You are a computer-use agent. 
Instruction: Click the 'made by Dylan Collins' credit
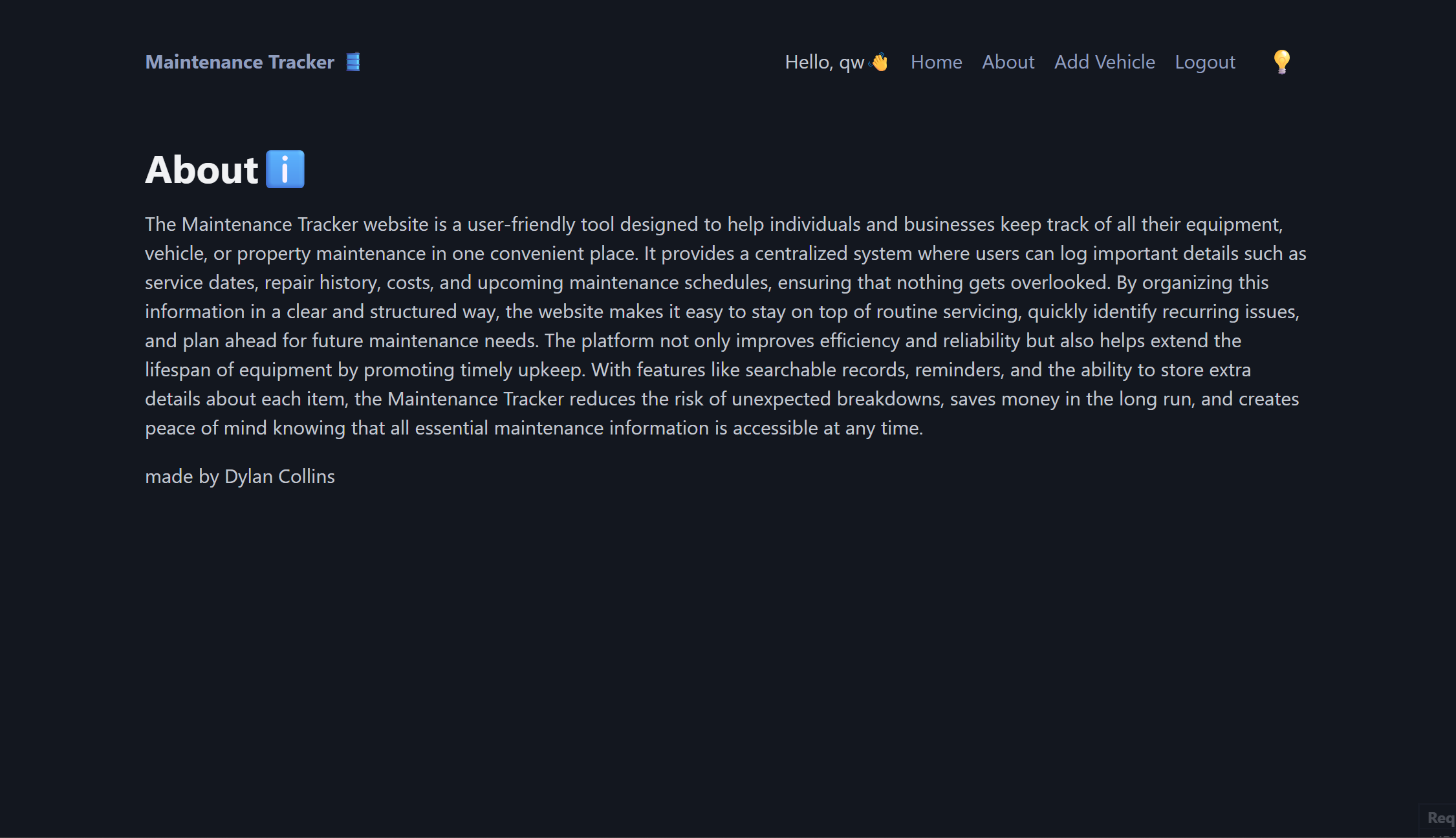click(239, 477)
